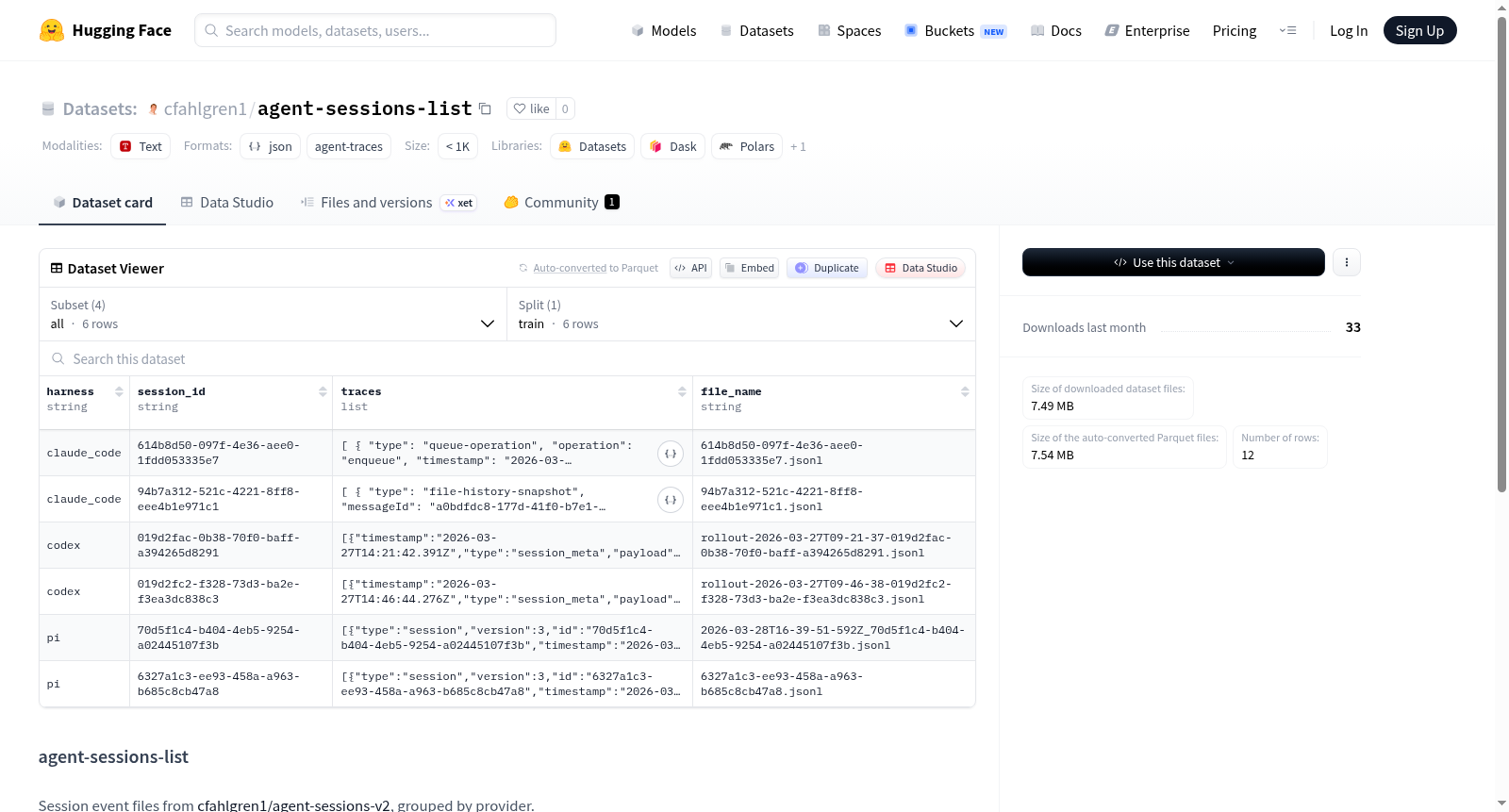Open the Datasets page in top navigation
1509x812 pixels.
click(x=756, y=30)
